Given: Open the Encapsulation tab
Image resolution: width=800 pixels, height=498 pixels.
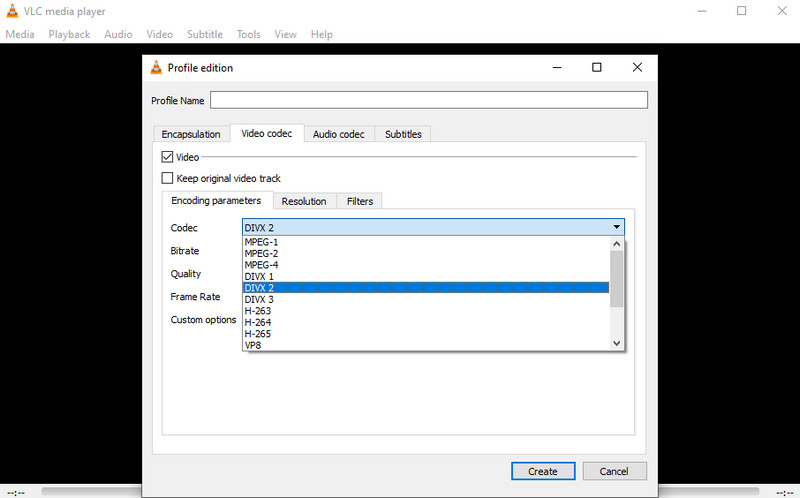Looking at the screenshot, I should [190, 134].
